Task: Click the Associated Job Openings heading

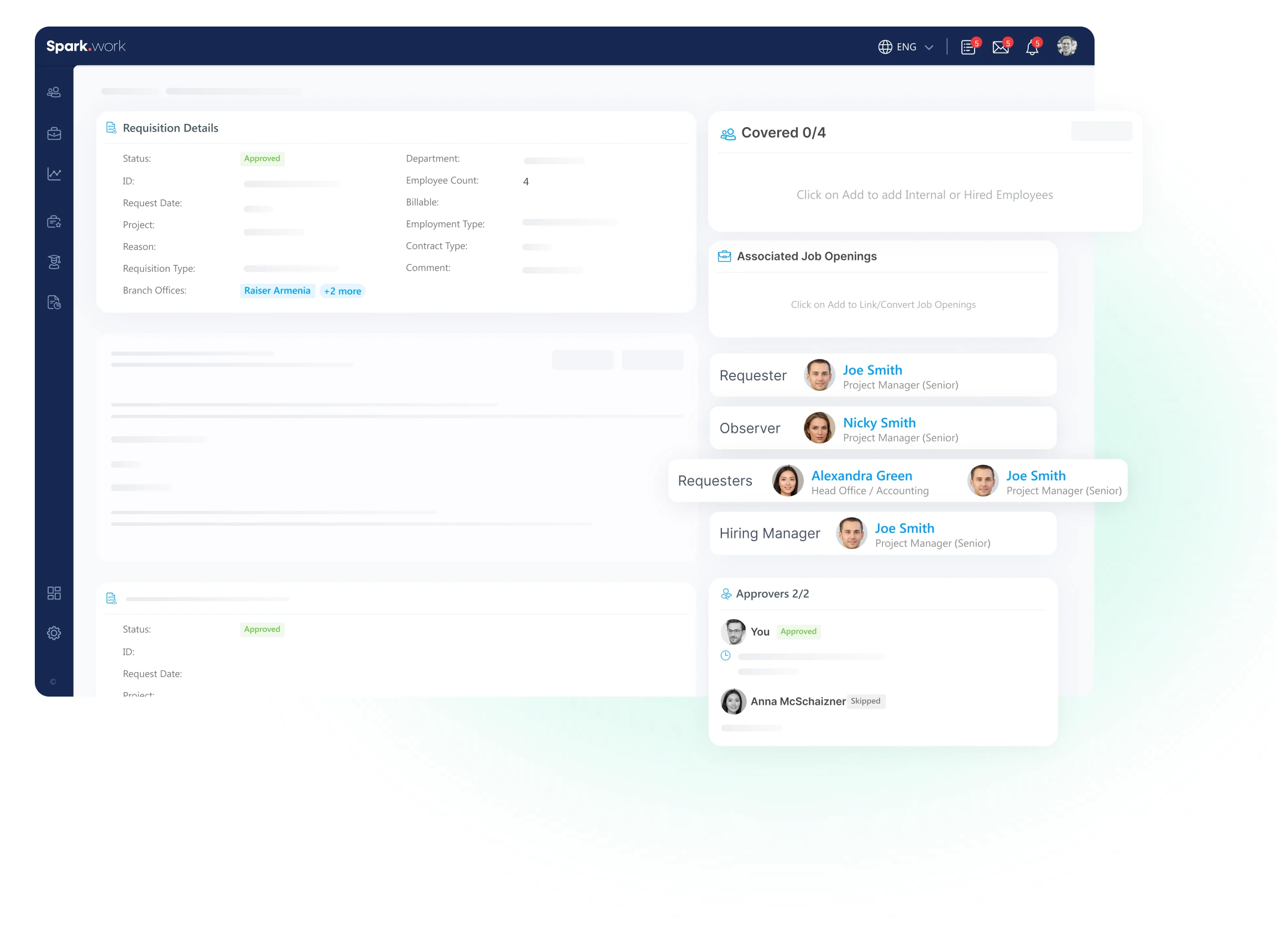Action: tap(807, 257)
